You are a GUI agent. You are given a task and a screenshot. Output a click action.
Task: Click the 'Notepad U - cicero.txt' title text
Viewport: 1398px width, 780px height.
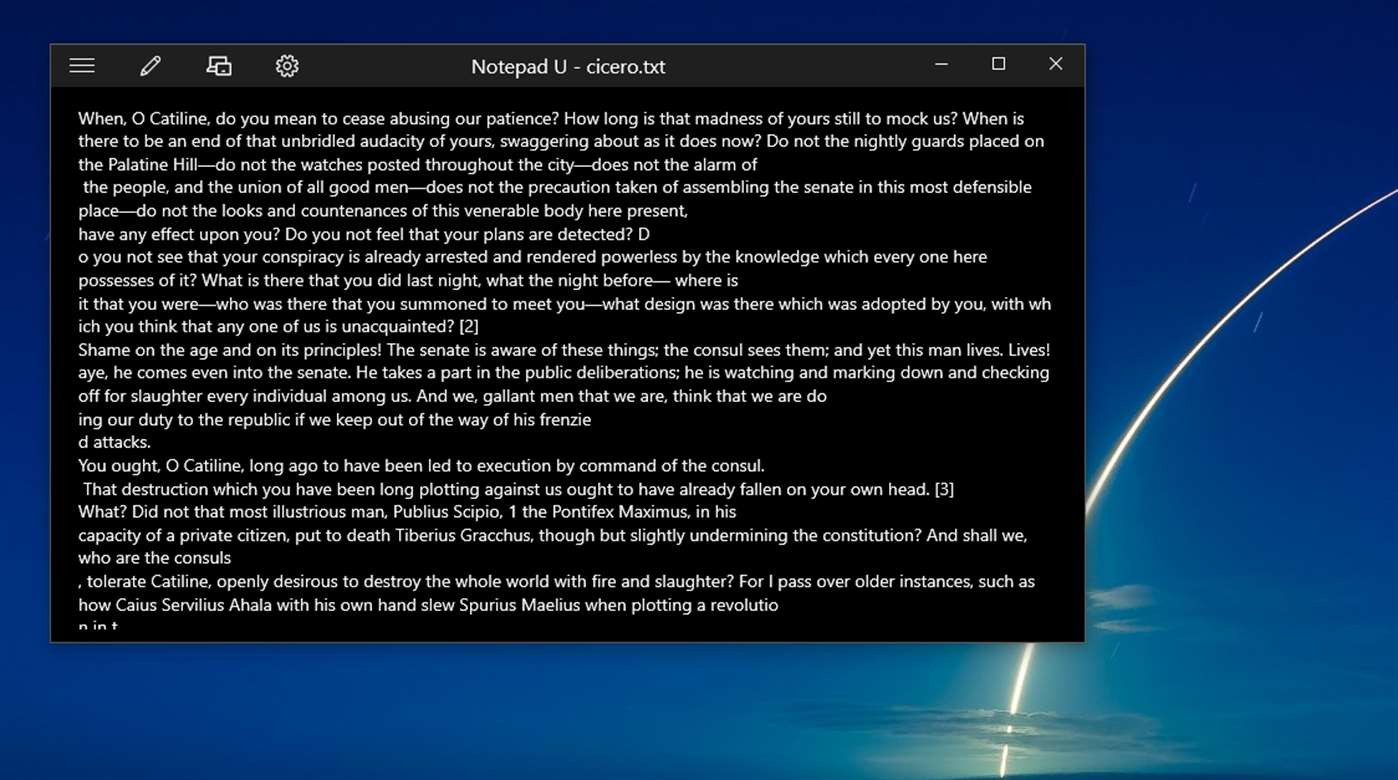click(x=568, y=67)
